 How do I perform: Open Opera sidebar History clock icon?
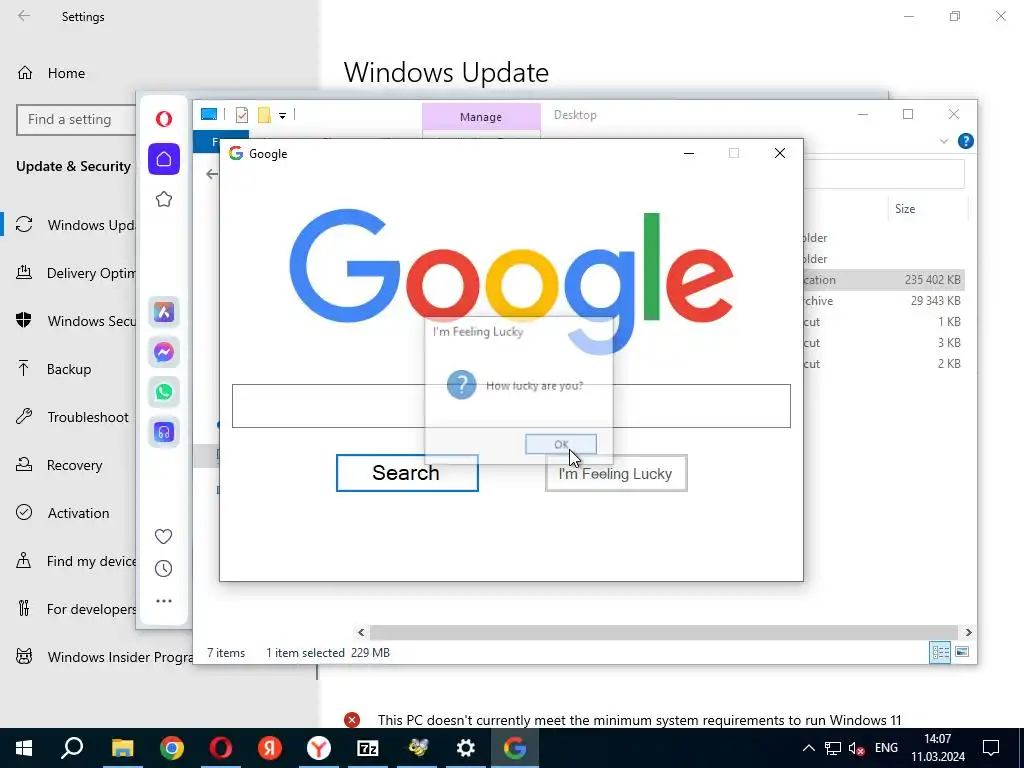[x=163, y=569]
